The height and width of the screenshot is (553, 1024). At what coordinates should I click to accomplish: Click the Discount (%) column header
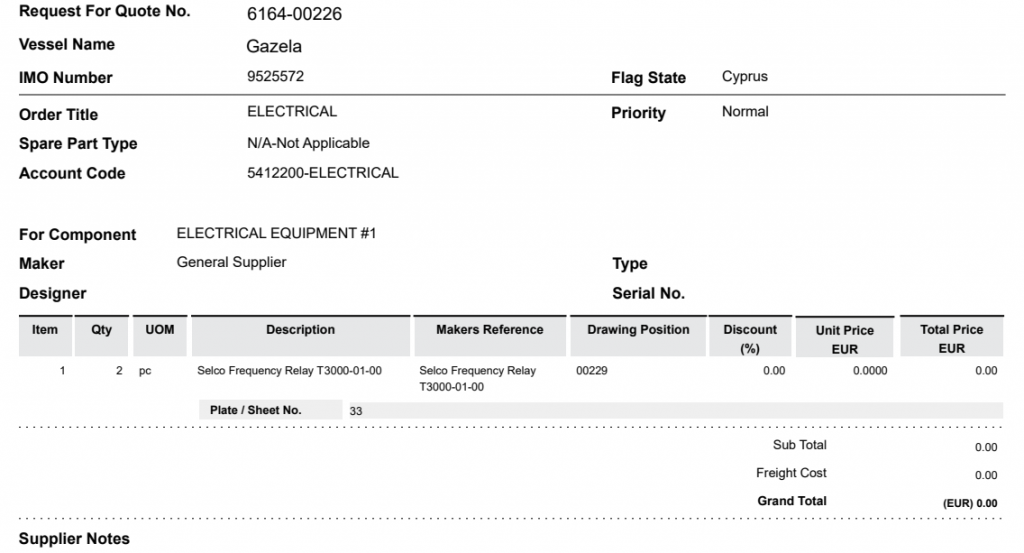(x=750, y=336)
